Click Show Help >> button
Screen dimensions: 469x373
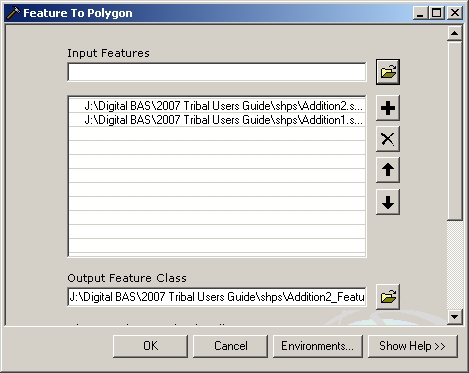413,346
